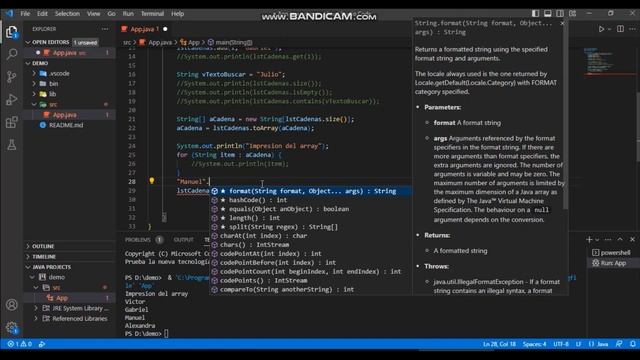The width and height of the screenshot is (640, 360).
Task: Open editor More Actions ellipsis
Action: pos(632,29)
